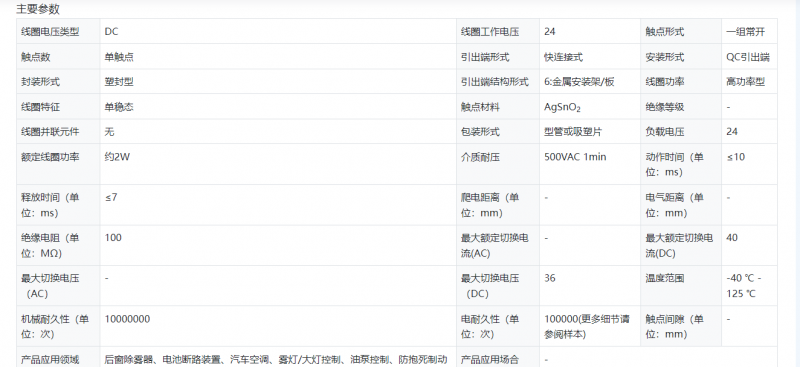Select the 高功率型 coil power value

coord(745,82)
